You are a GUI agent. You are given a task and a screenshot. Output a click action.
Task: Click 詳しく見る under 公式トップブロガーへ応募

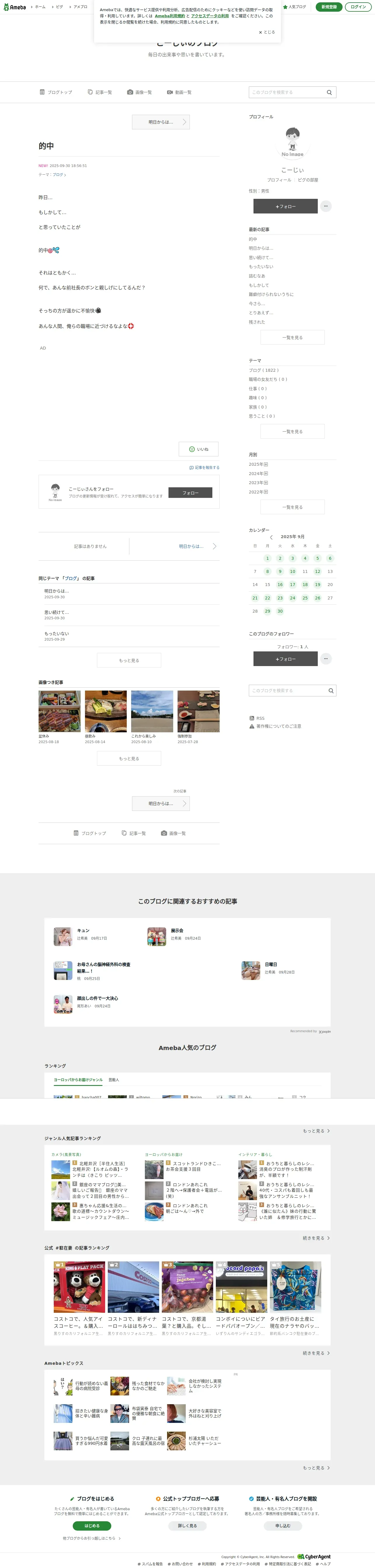[187, 1526]
